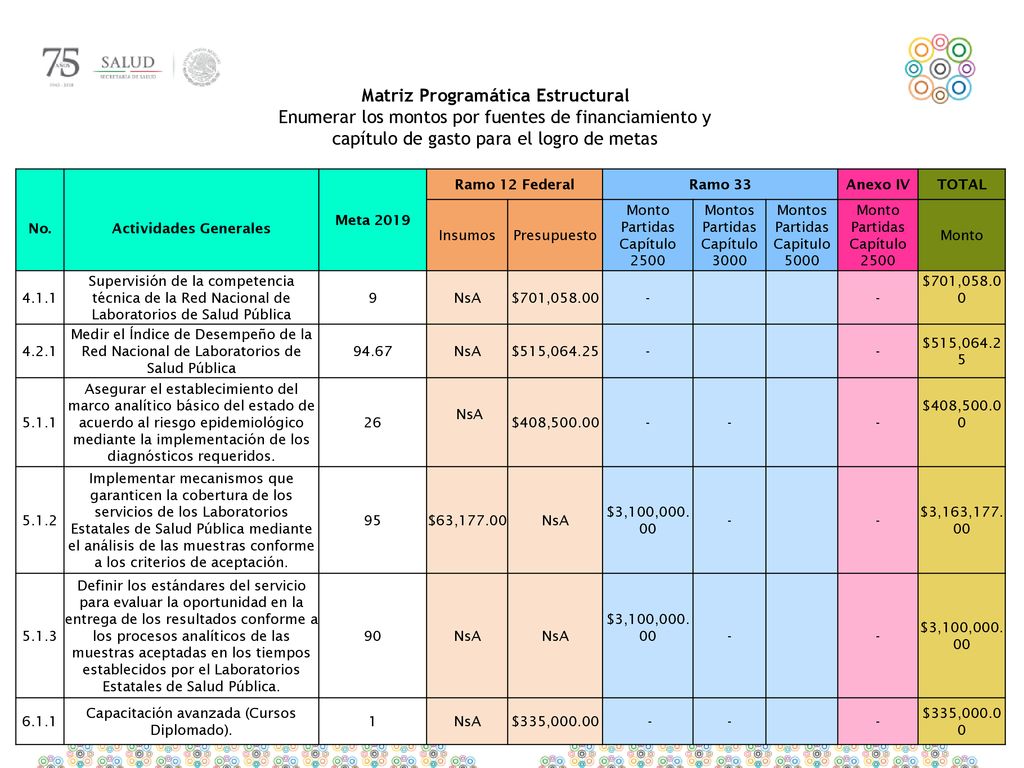Click row number 5.1.1
Image resolution: width=1024 pixels, height=768 pixels.
pos(39,423)
